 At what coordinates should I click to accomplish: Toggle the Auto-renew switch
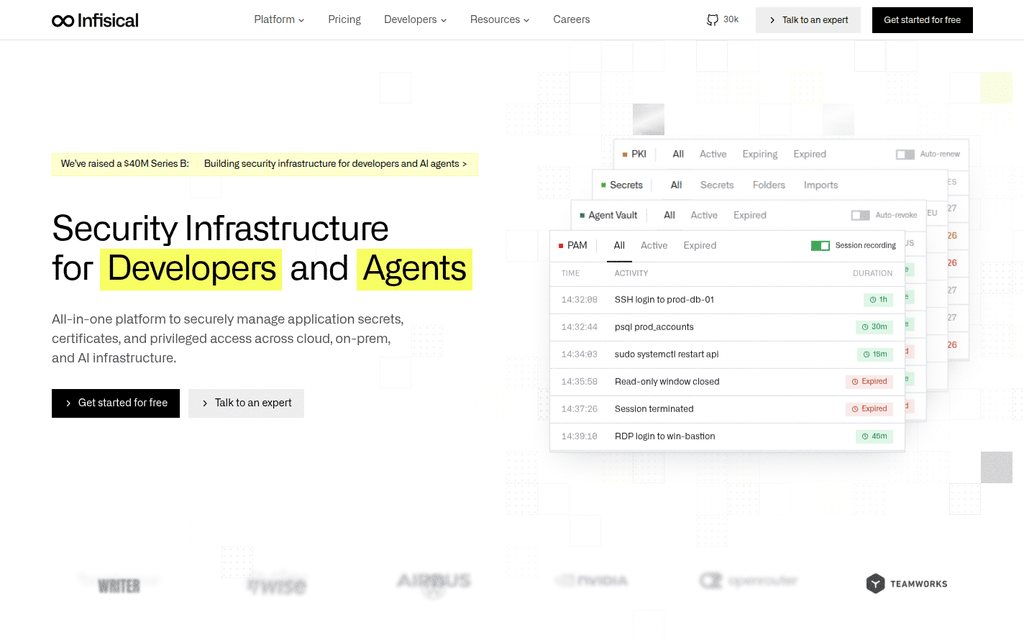point(905,155)
